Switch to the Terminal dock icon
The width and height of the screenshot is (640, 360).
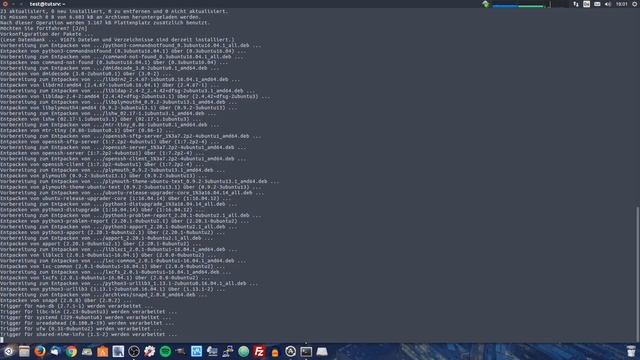(x=306, y=351)
